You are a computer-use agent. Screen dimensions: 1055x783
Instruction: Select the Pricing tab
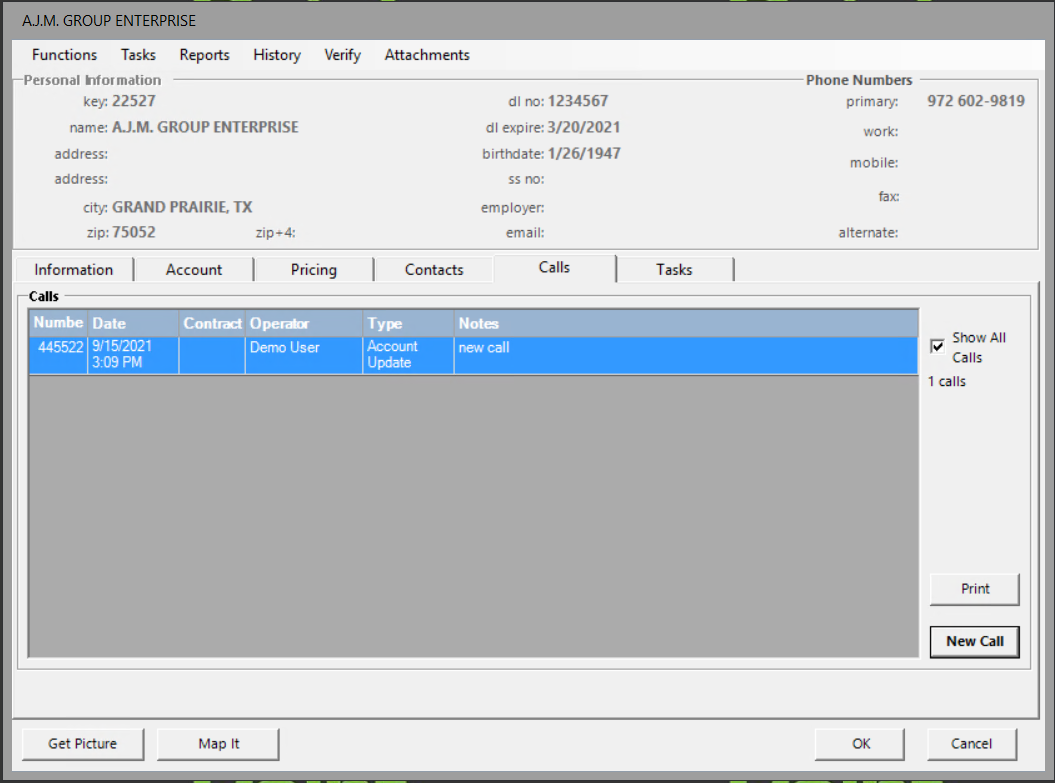313,270
